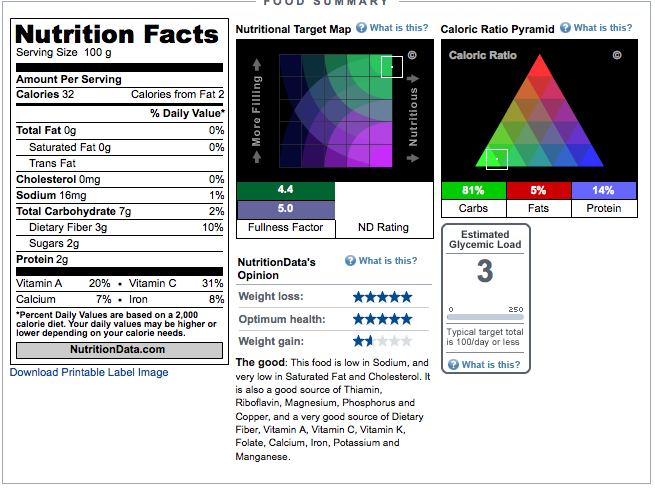Click the 'Nutrition Facts' heading
Viewport: 655px width, 489px height.
coord(117,34)
